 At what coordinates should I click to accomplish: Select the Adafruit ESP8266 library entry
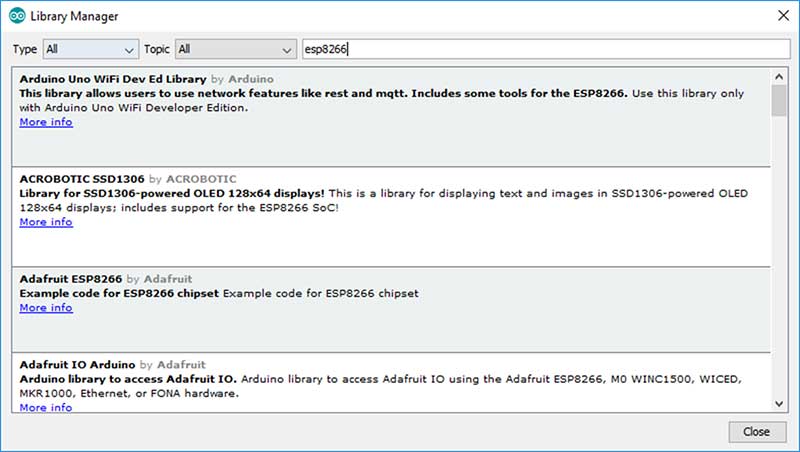(390, 330)
